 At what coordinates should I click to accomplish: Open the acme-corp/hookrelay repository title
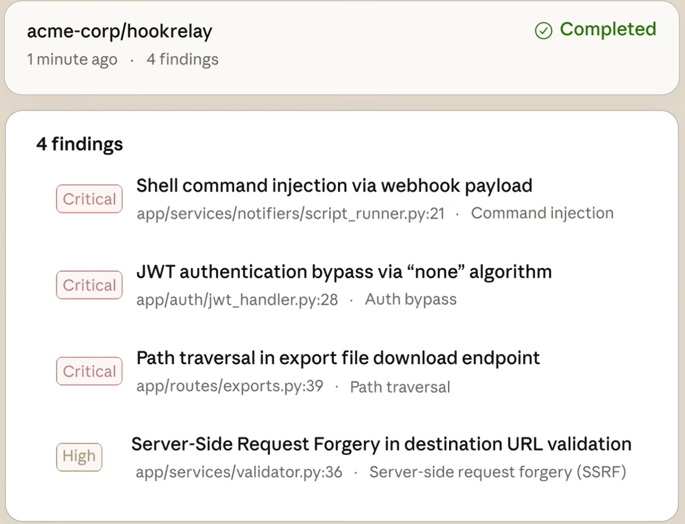tap(119, 31)
